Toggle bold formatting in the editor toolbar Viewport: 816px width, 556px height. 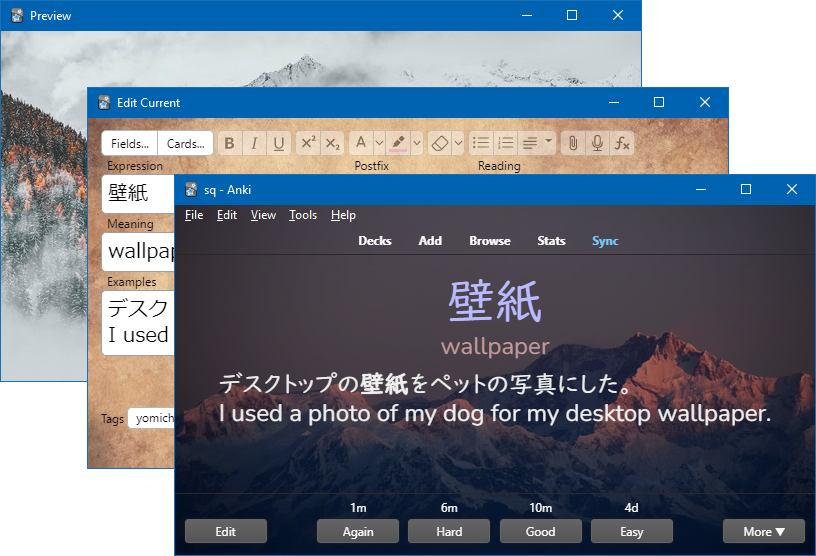coord(230,143)
